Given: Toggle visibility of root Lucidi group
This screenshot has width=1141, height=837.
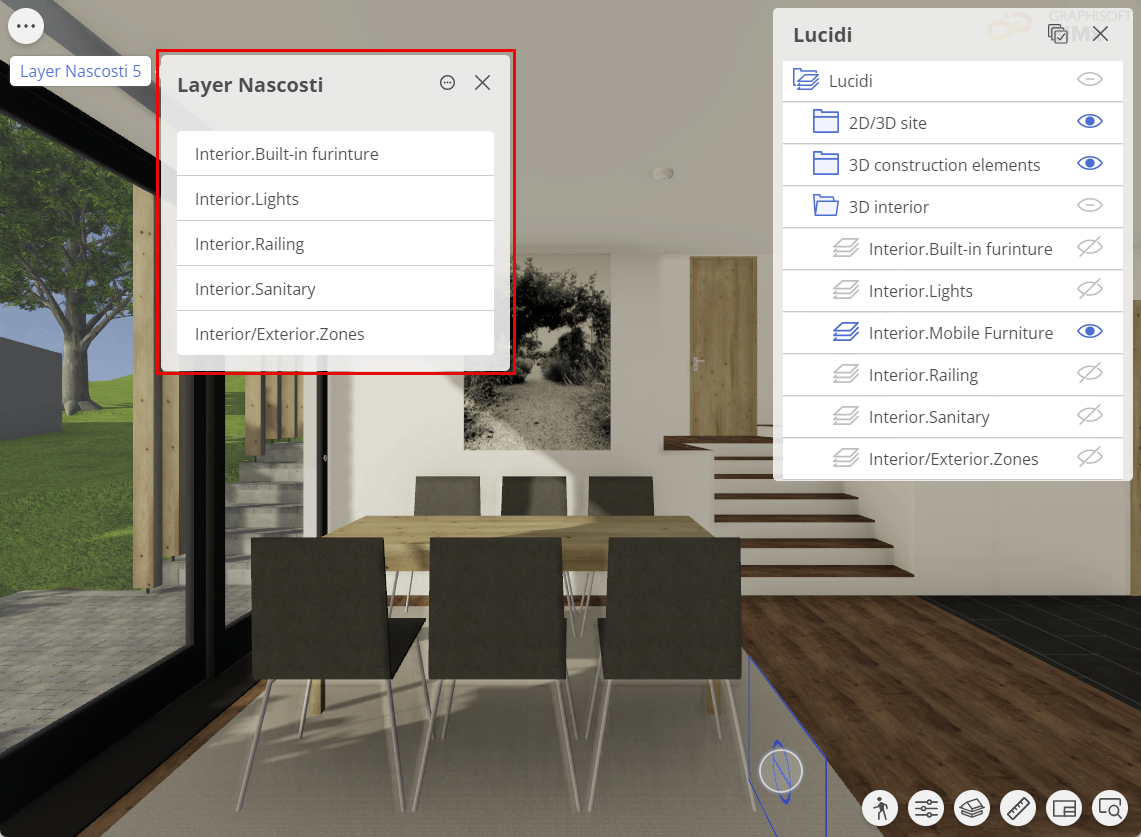Looking at the screenshot, I should (1089, 79).
